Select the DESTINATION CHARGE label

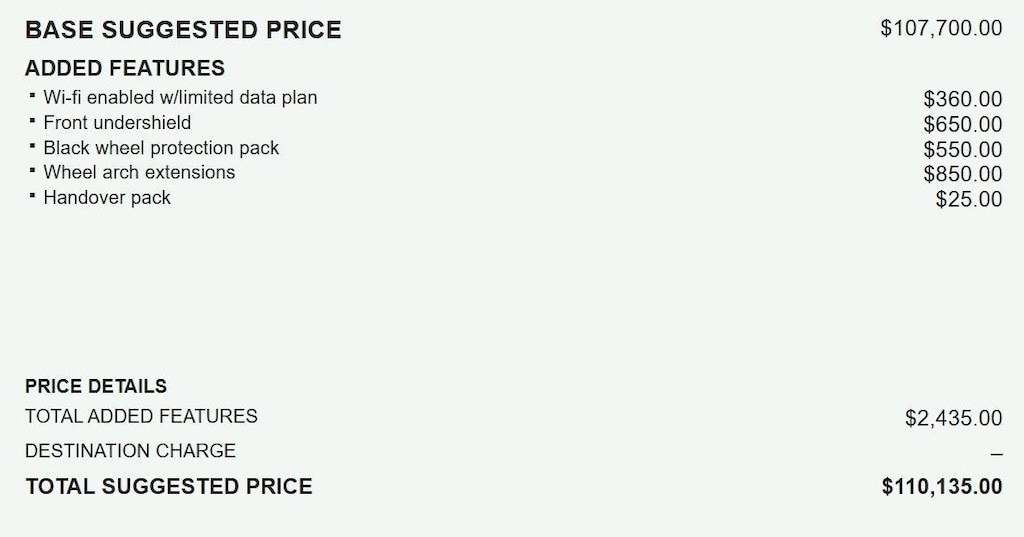tap(130, 451)
